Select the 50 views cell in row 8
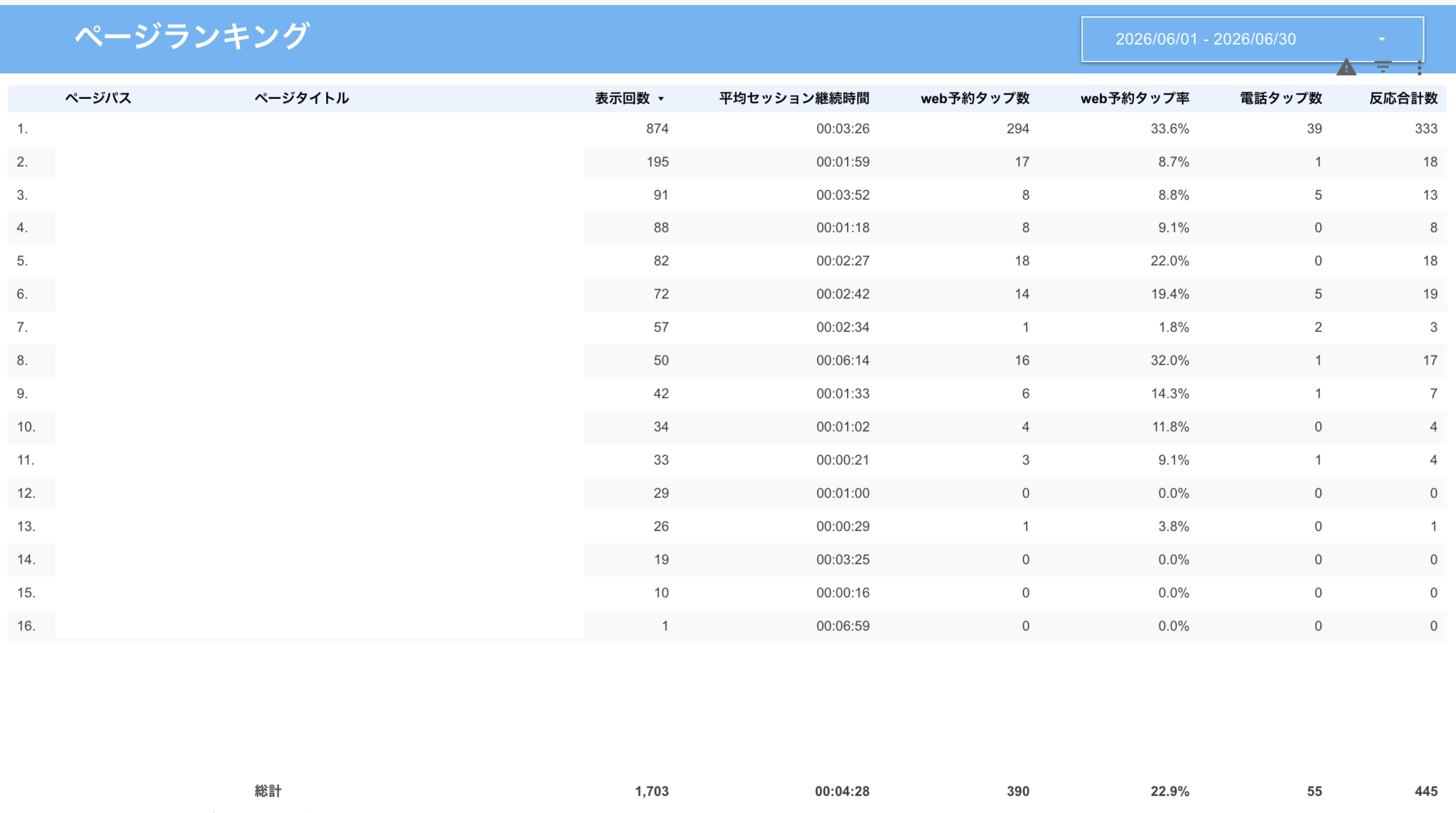The height and width of the screenshot is (813, 1456). 661,360
